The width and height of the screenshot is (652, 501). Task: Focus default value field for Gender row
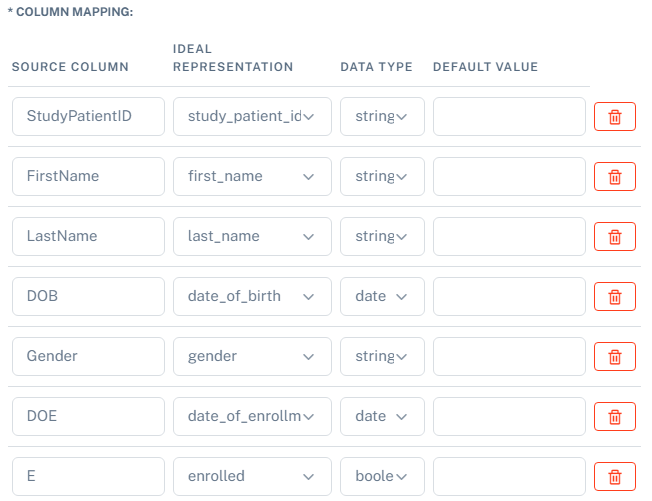509,356
